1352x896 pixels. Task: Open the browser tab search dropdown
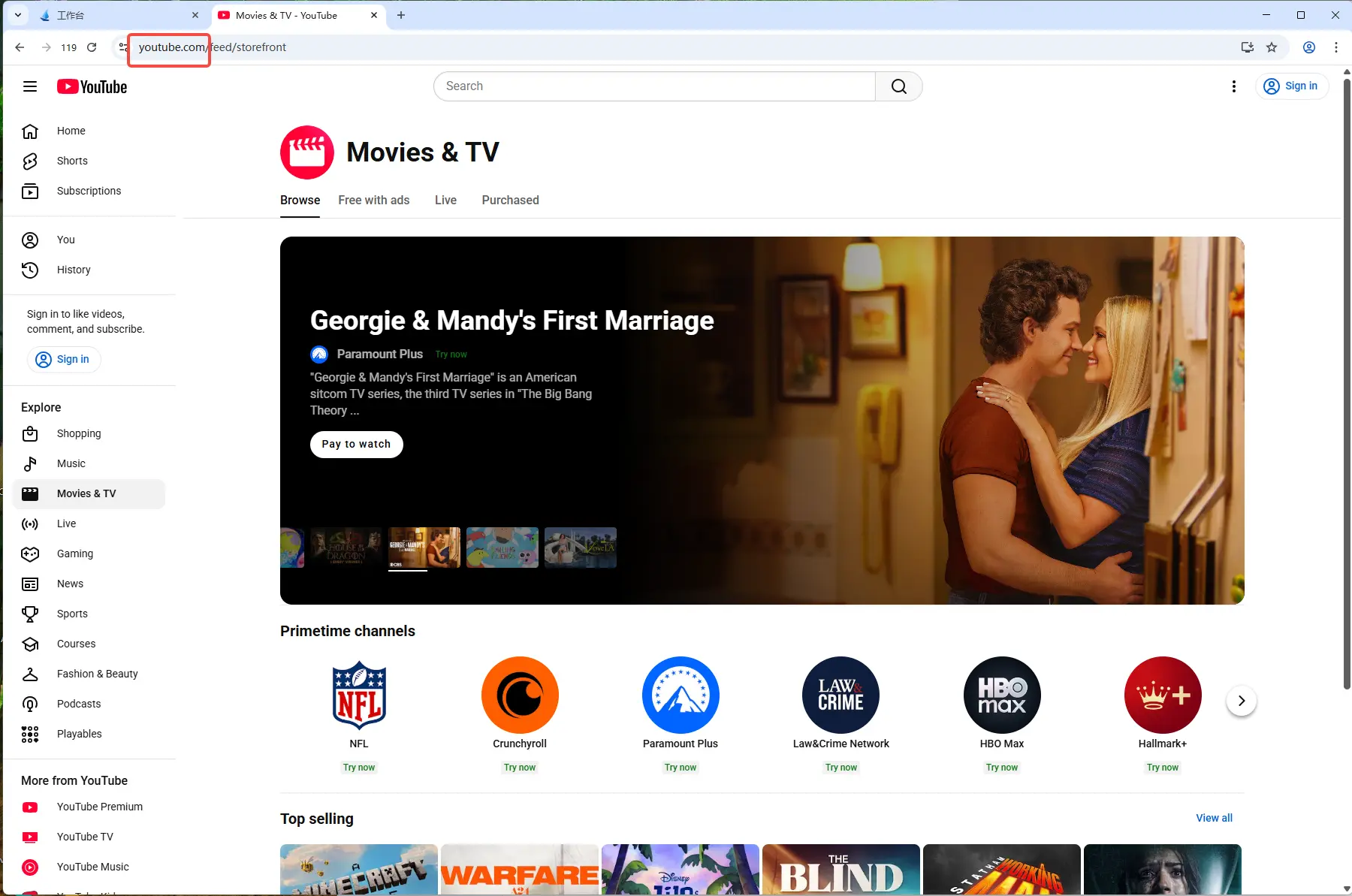tap(18, 15)
